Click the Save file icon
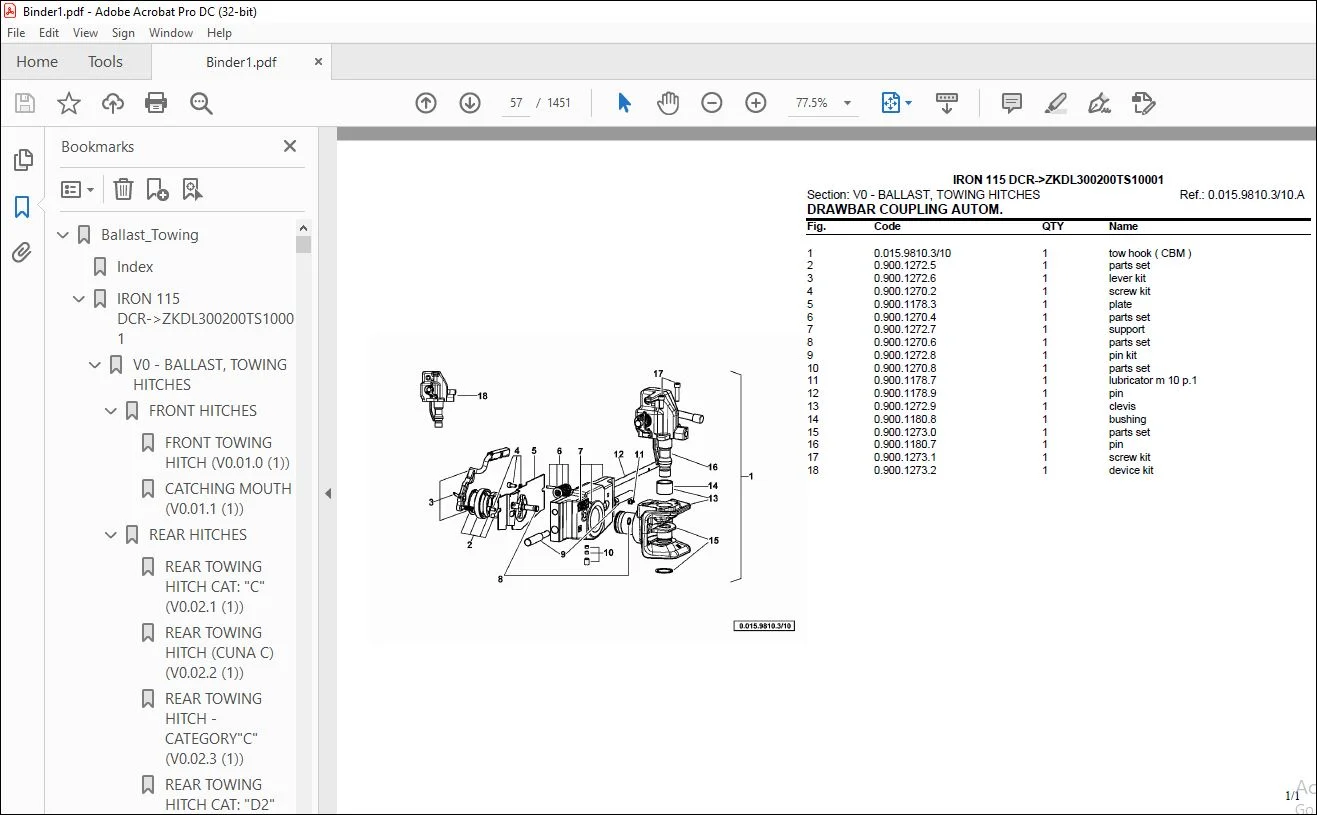Viewport: 1317px width, 815px height. tap(25, 103)
